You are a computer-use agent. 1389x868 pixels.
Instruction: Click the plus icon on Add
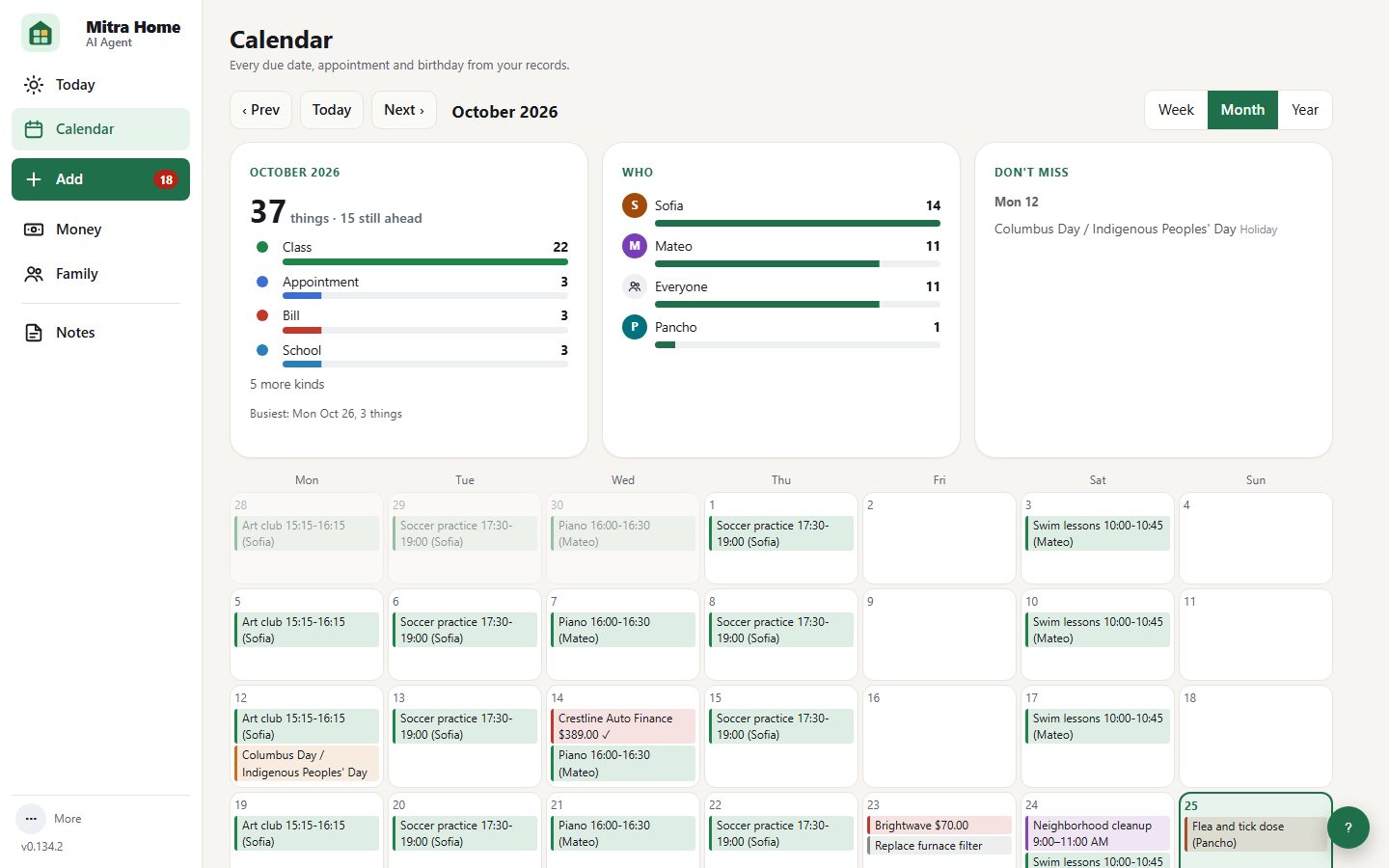click(x=34, y=179)
